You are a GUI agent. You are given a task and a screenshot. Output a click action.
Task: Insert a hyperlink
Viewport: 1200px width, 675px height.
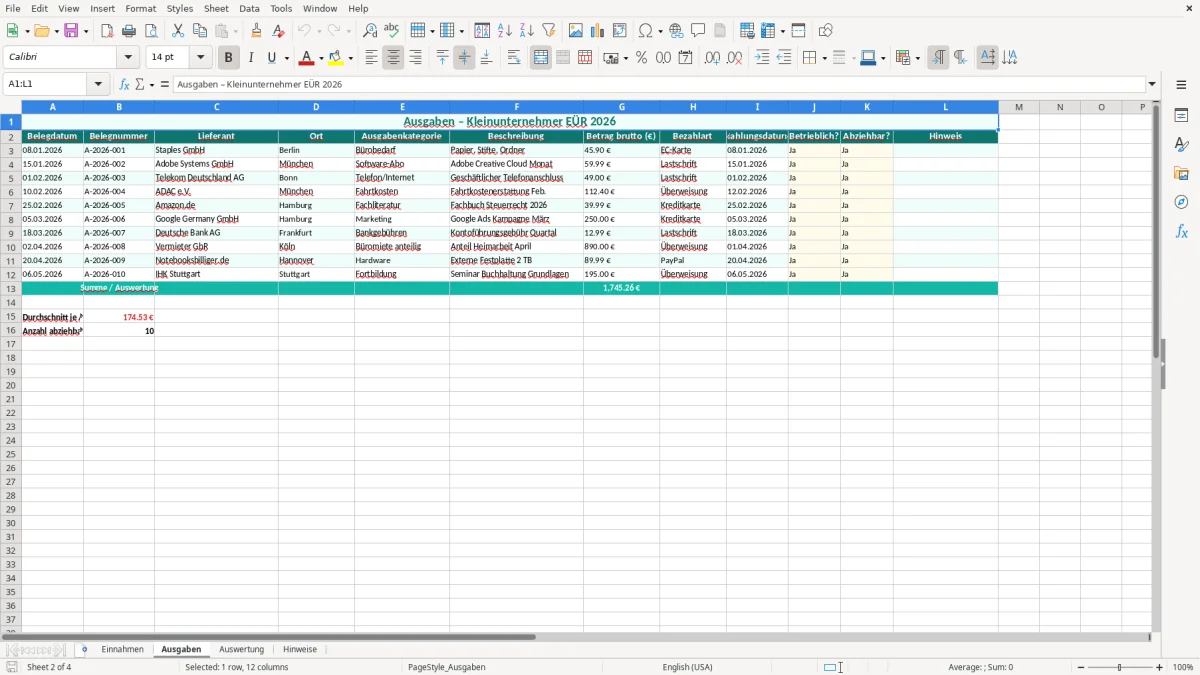(676, 31)
